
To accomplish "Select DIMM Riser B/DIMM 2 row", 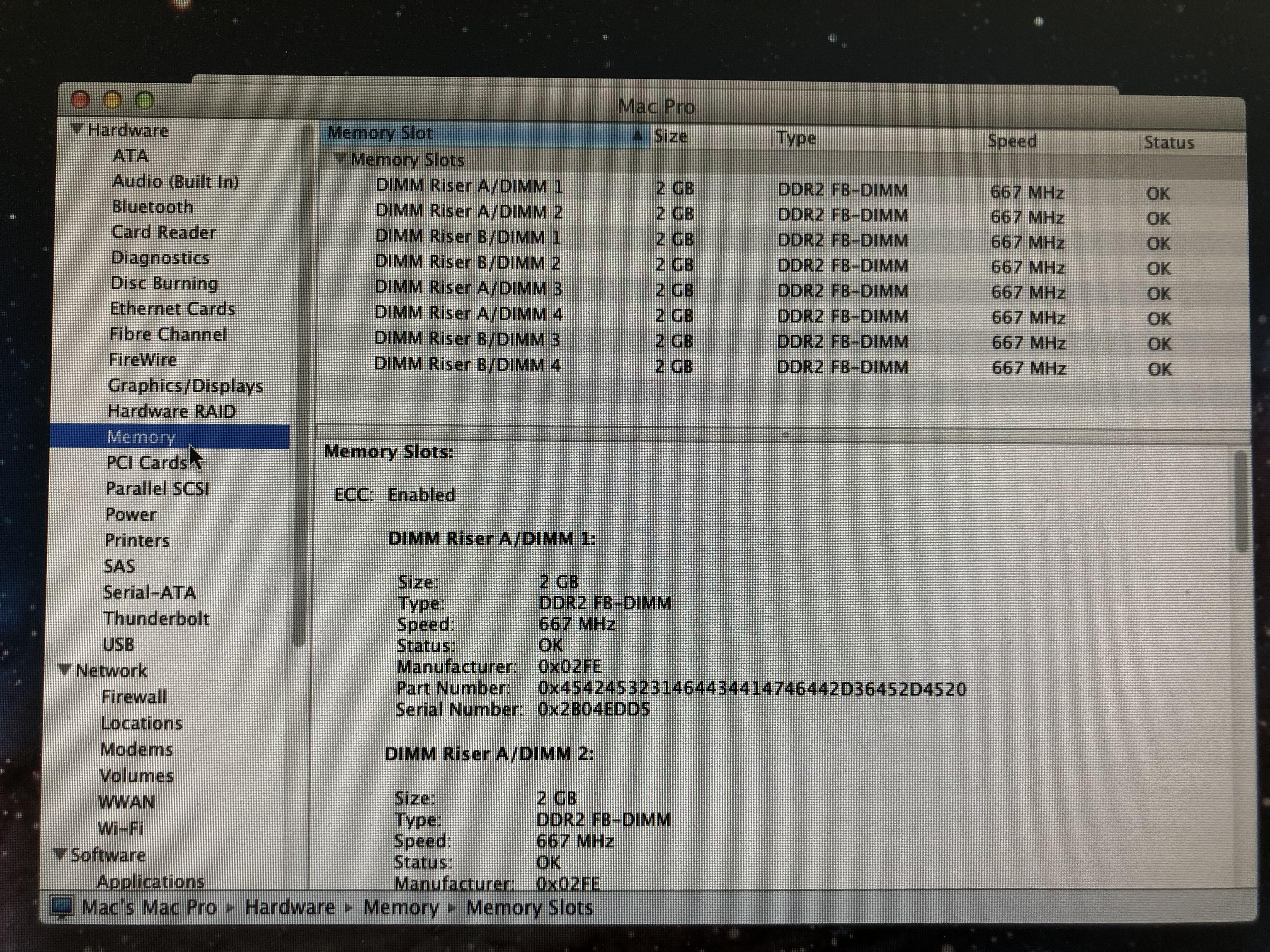I will pos(467,263).
